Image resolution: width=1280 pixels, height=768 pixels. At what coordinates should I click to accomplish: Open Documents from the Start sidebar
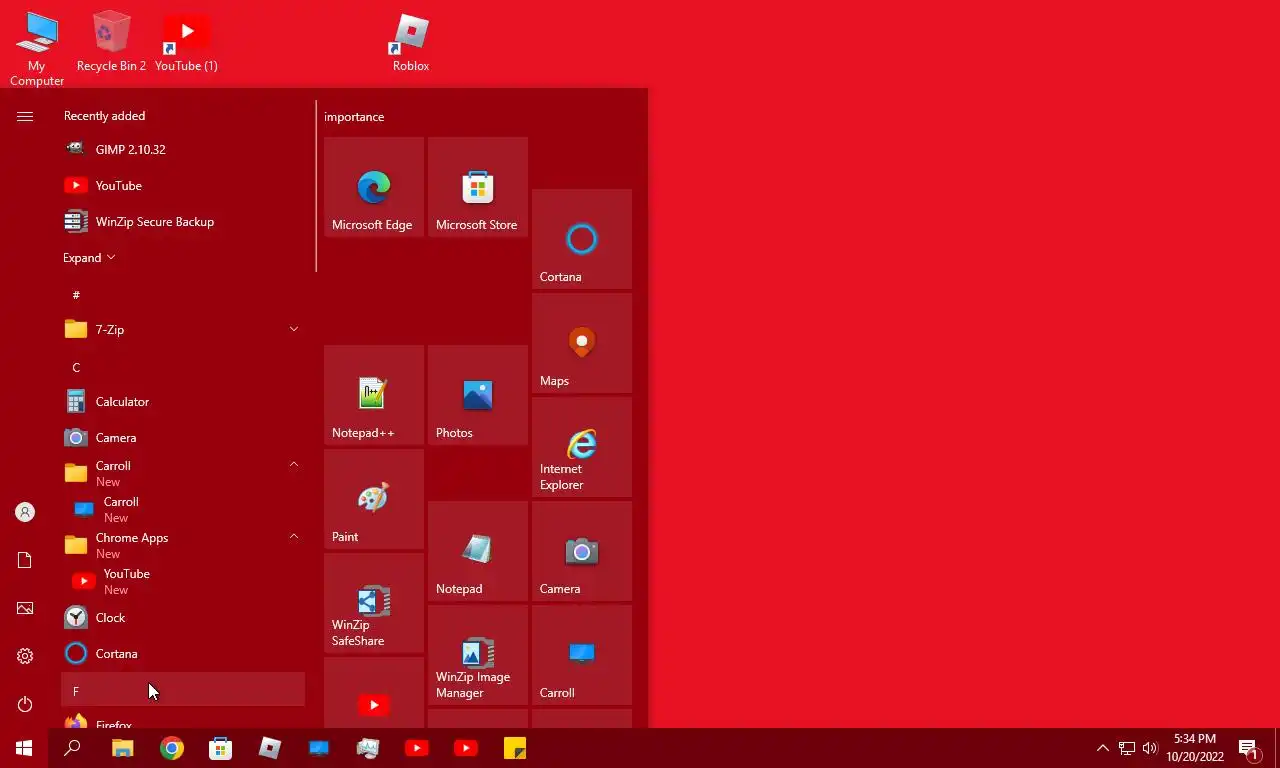tap(25, 560)
